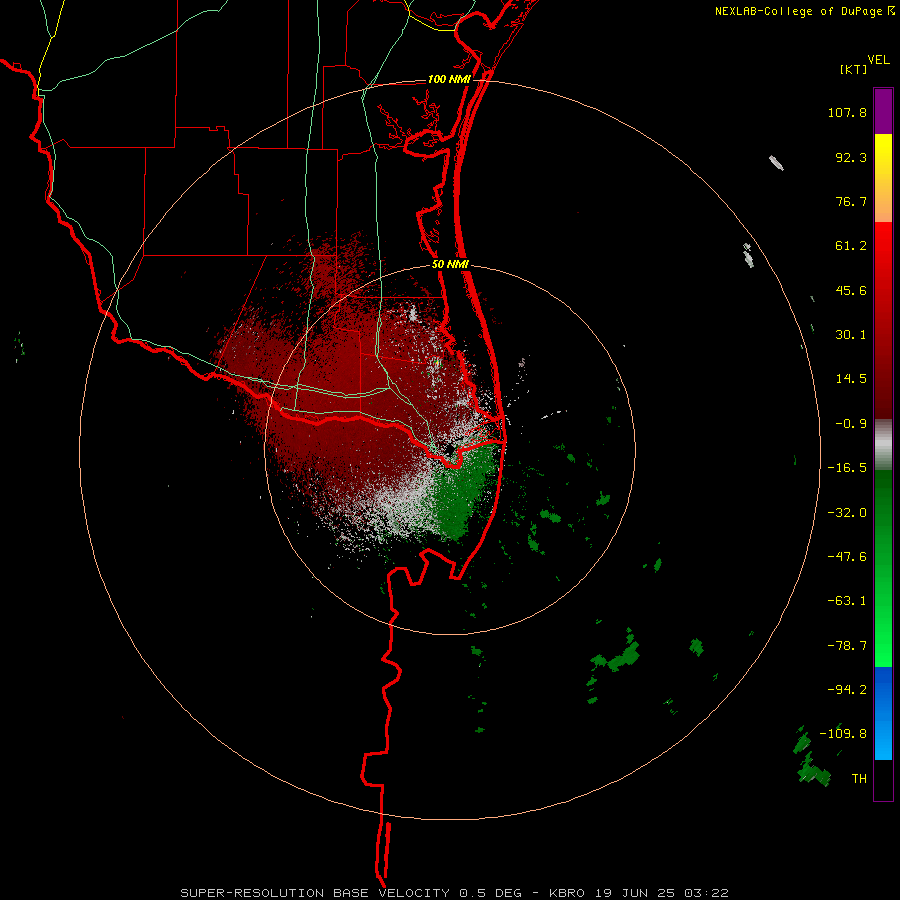Click the VEL legend title
Viewport: 900px width, 900px height.
pos(878,60)
